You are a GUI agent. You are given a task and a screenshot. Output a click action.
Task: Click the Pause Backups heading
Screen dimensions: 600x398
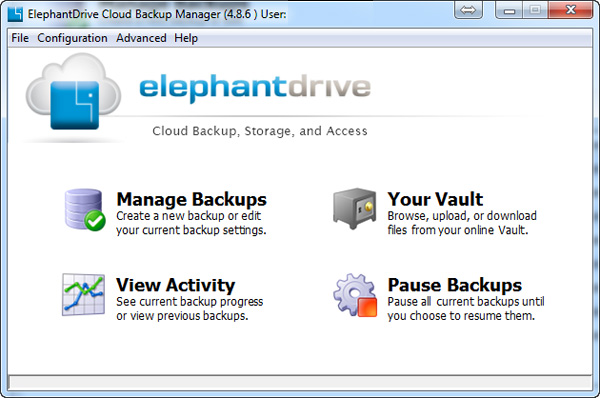click(455, 285)
